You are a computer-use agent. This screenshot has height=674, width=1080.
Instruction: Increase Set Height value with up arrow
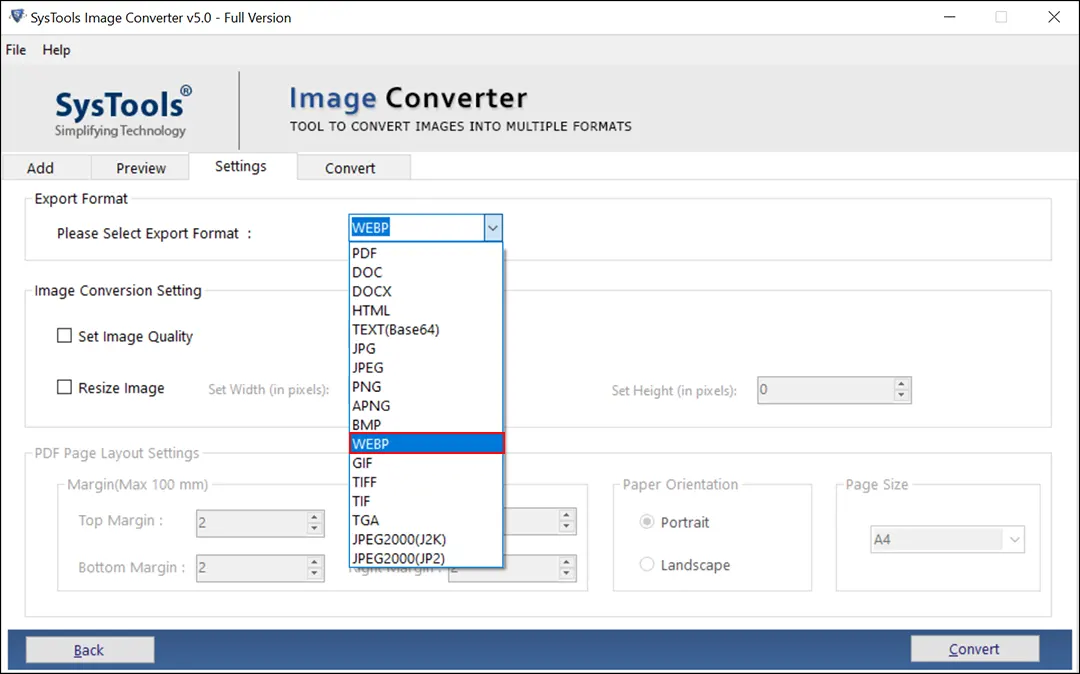pos(901,384)
